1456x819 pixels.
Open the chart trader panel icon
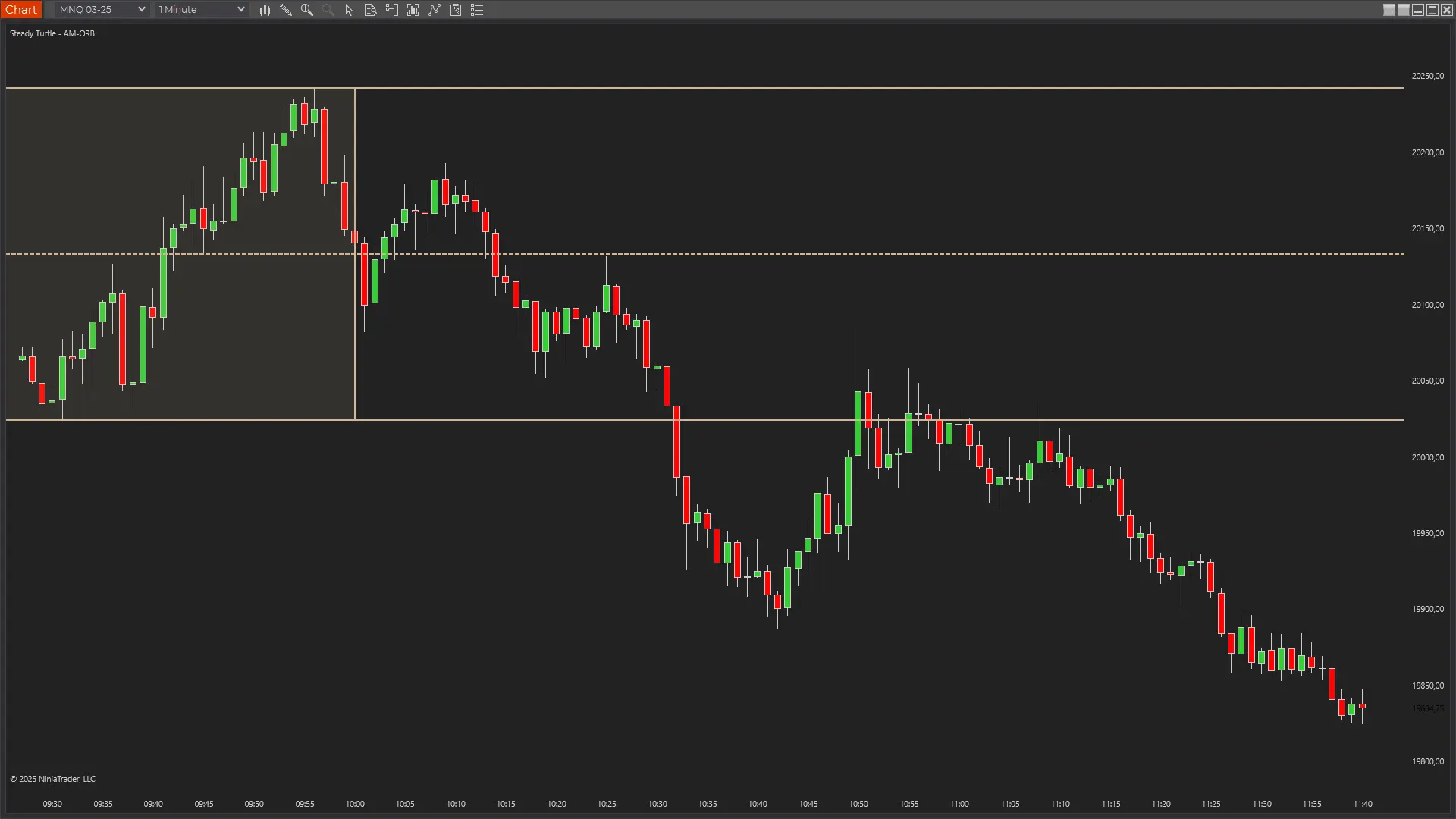[x=392, y=10]
